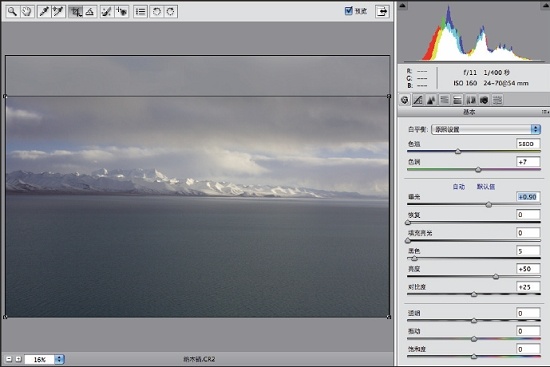Click the 16% zoom level field
Image resolution: width=550 pixels, height=367 pixels.
pos(40,359)
